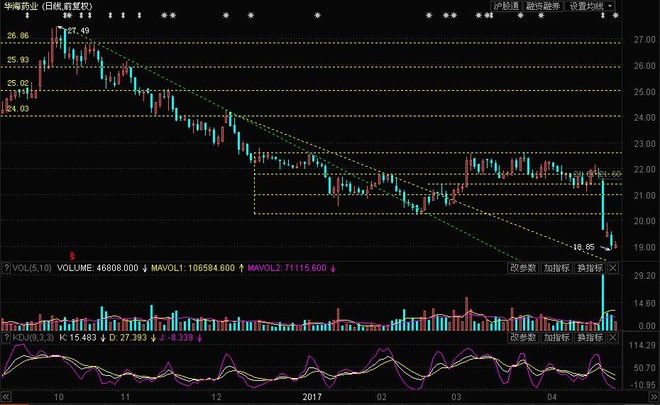This screenshot has height=405, width=660.
Task: Click the 华海药业 stock title
Action: point(20,6)
